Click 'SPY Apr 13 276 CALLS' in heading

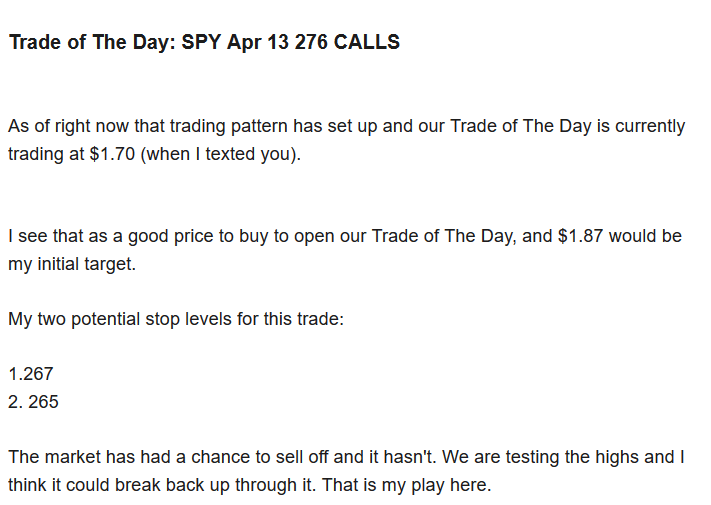[x=291, y=42]
